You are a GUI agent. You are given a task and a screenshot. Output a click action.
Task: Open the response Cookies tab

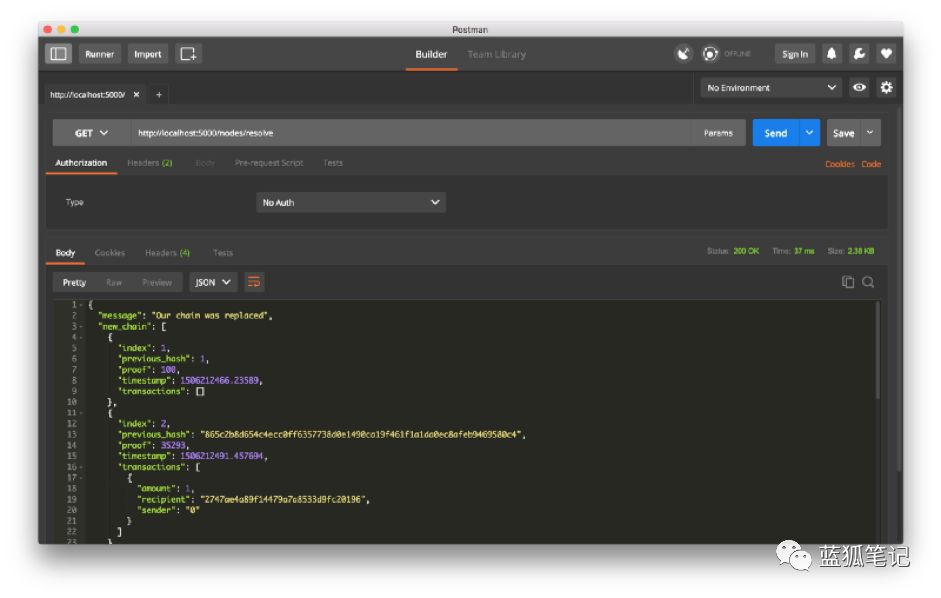tap(110, 253)
